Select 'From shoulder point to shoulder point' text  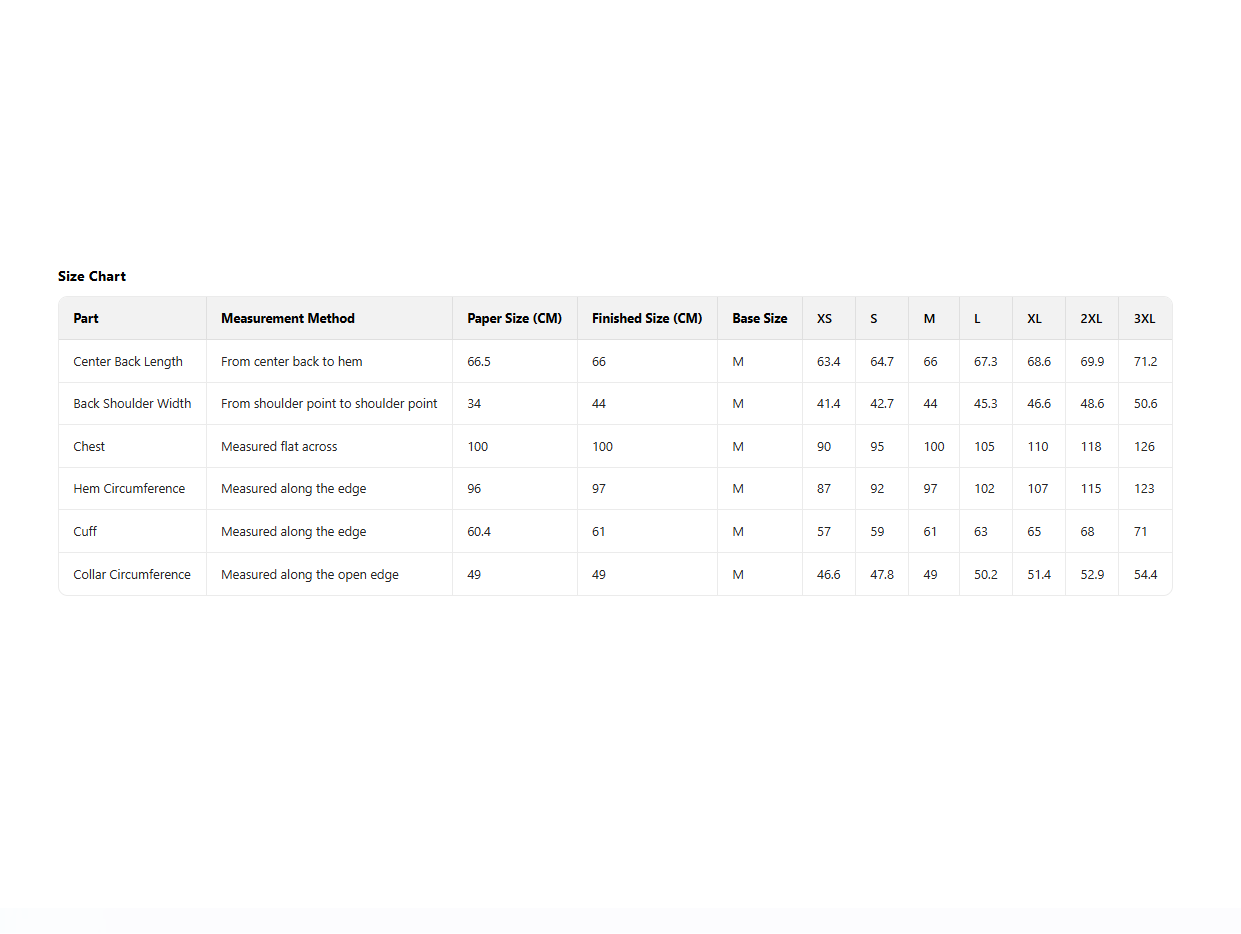tap(329, 404)
